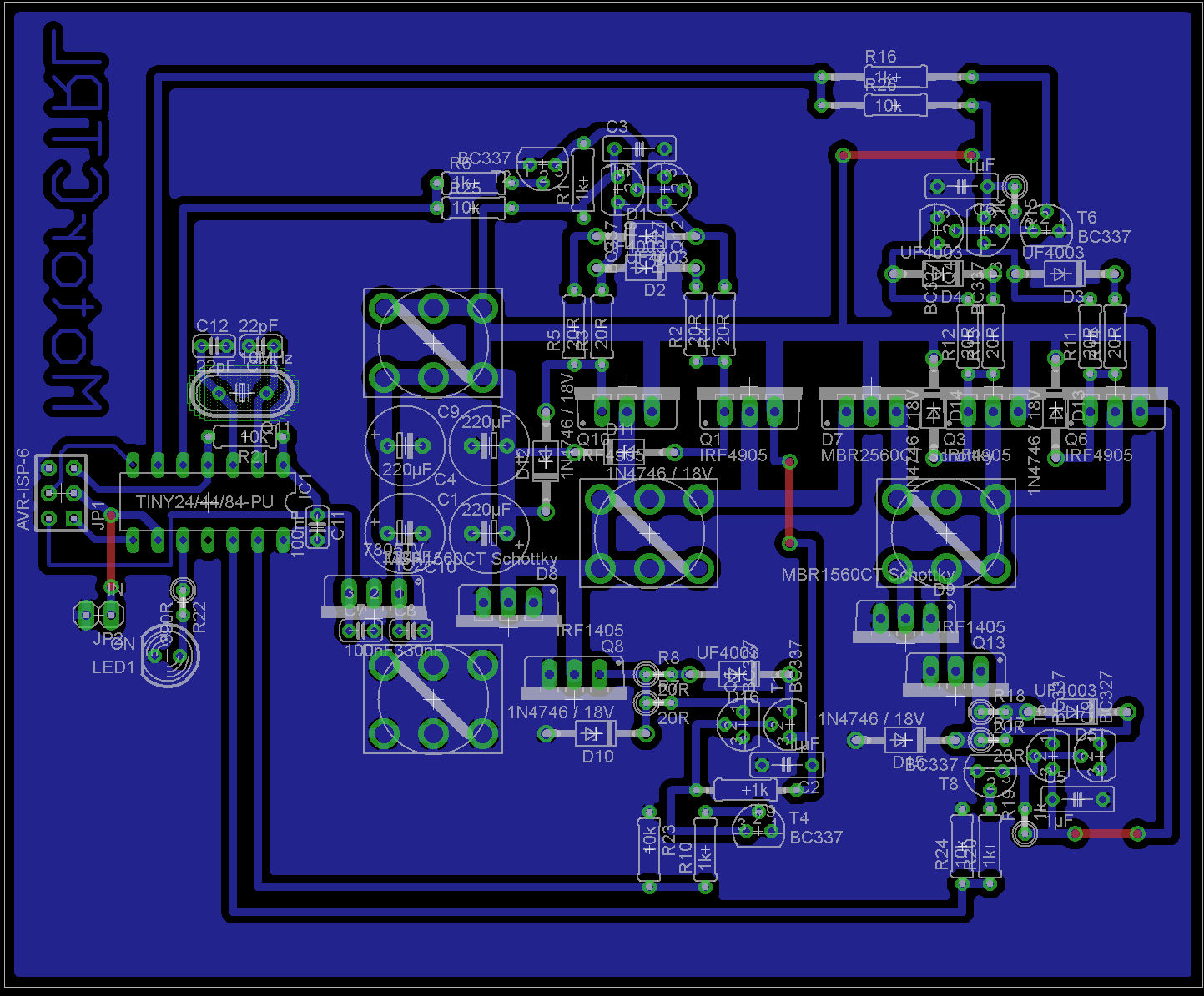Viewport: 1204px width, 996px height.
Task: Select the R21 resistor label
Action: [253, 457]
